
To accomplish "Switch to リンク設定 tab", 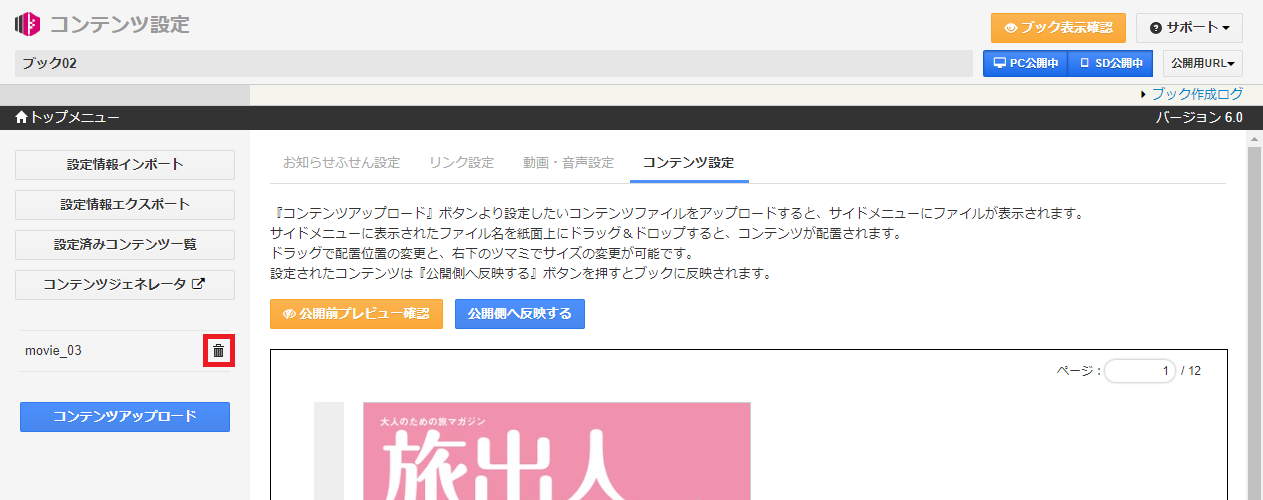I will click(461, 162).
